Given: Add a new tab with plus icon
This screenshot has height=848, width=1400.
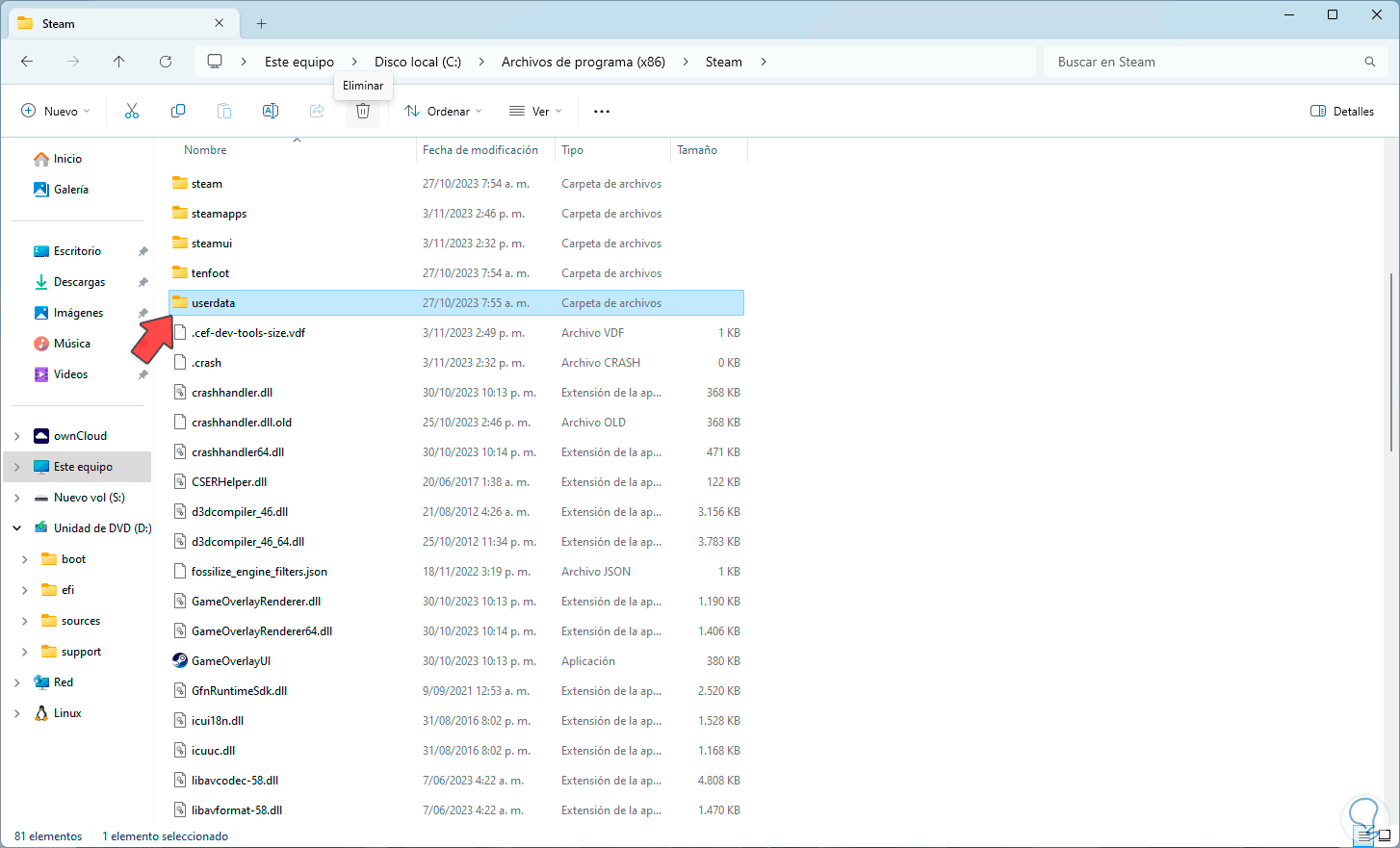Looking at the screenshot, I should 262,23.
